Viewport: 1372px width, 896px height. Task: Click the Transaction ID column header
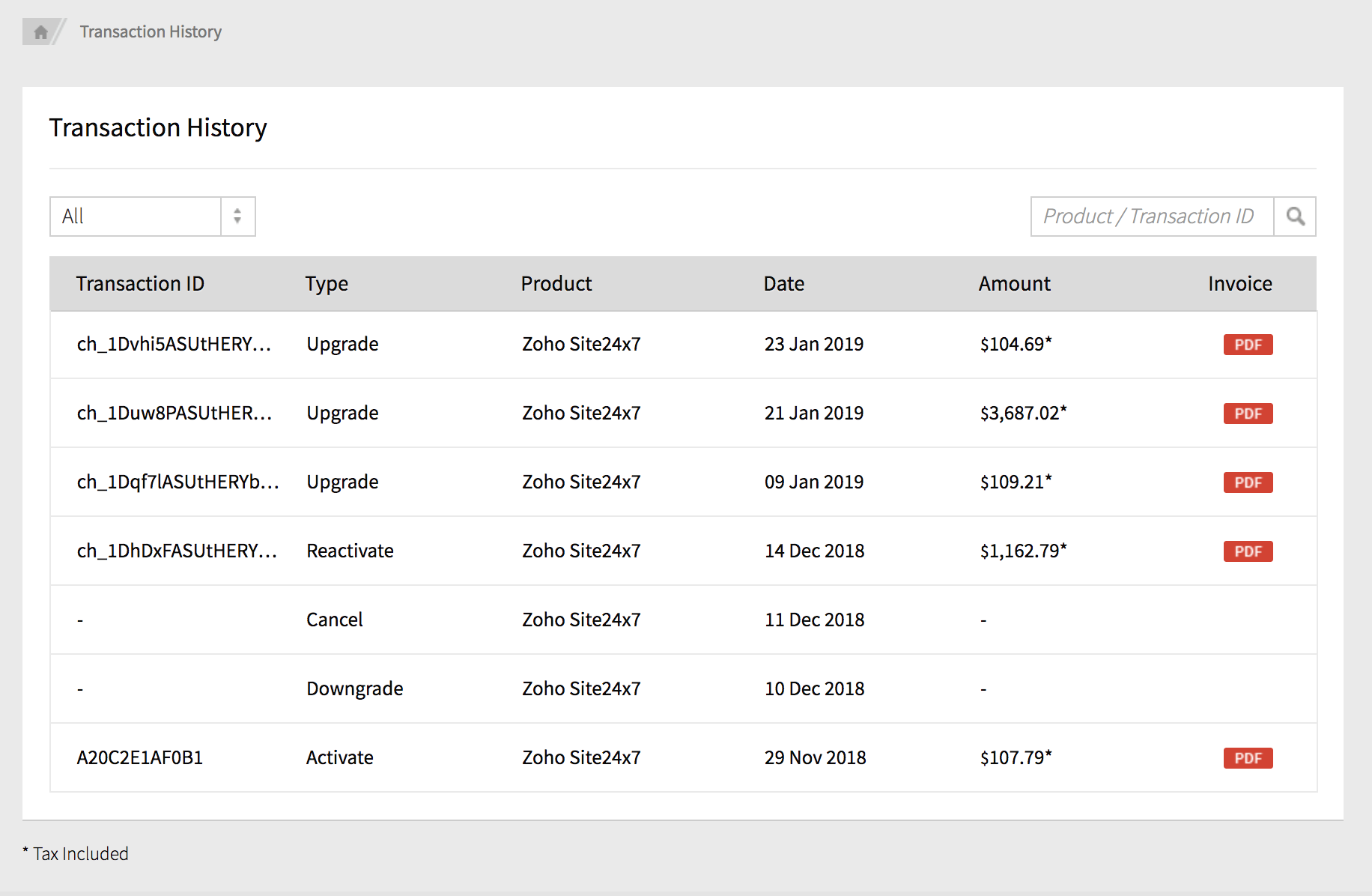[140, 284]
